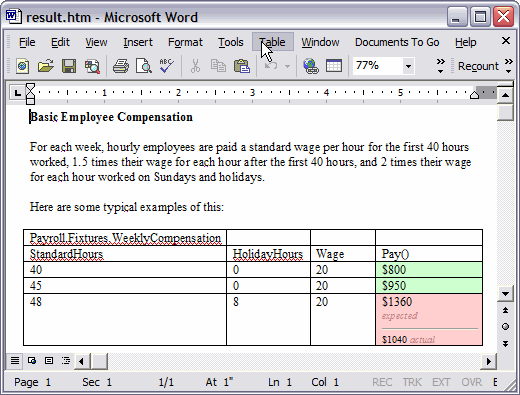Click the Undo arrow icon
Image resolution: width=520 pixels, height=395 pixels.
pyautogui.click(x=271, y=66)
